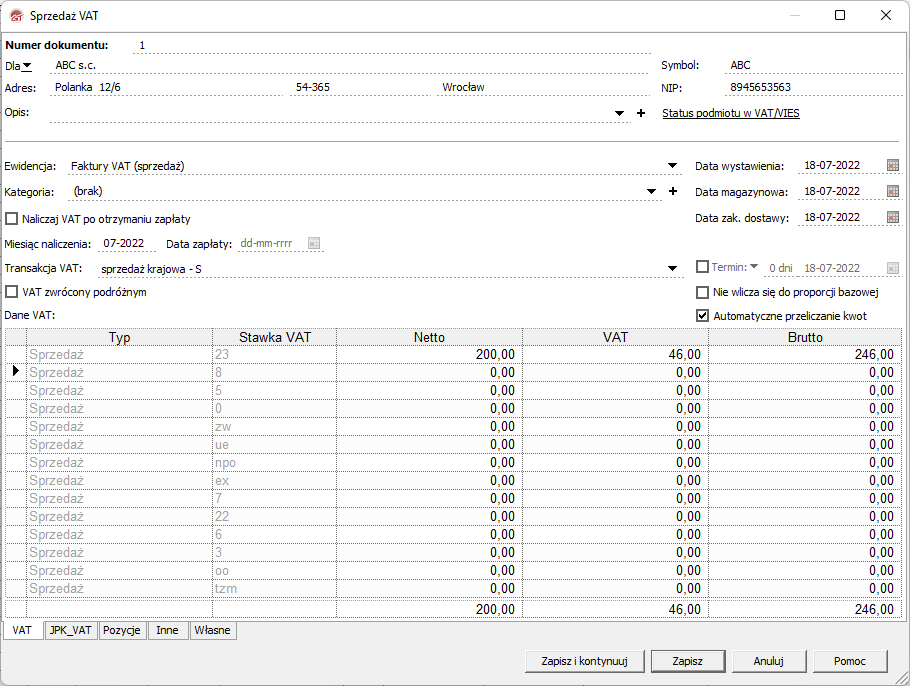Select the Sprzedaż row with rate ue

(x=453, y=444)
